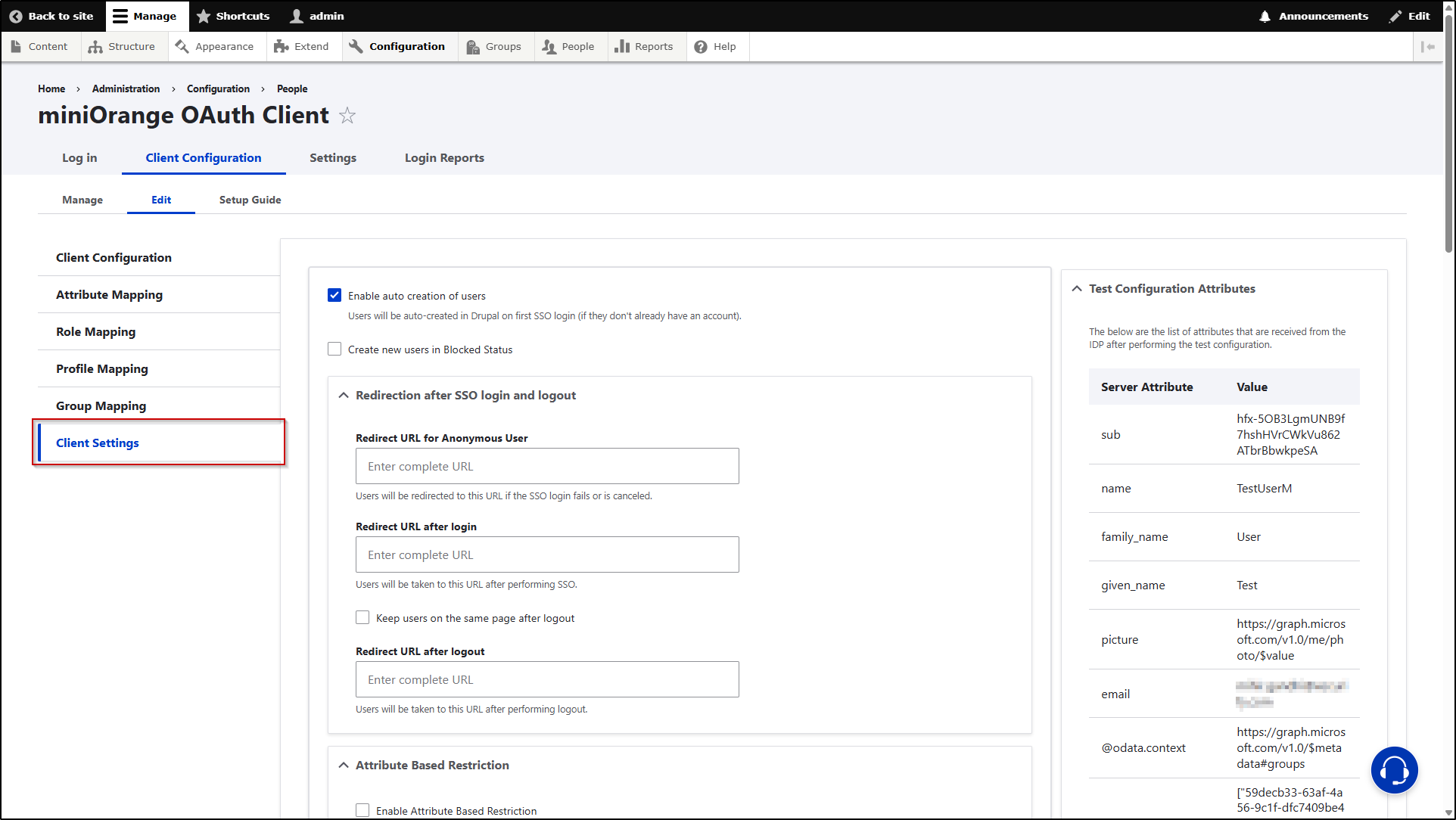The height and width of the screenshot is (820, 1456).
Task: Uncheck Enable auto creation of users
Action: pyautogui.click(x=334, y=295)
